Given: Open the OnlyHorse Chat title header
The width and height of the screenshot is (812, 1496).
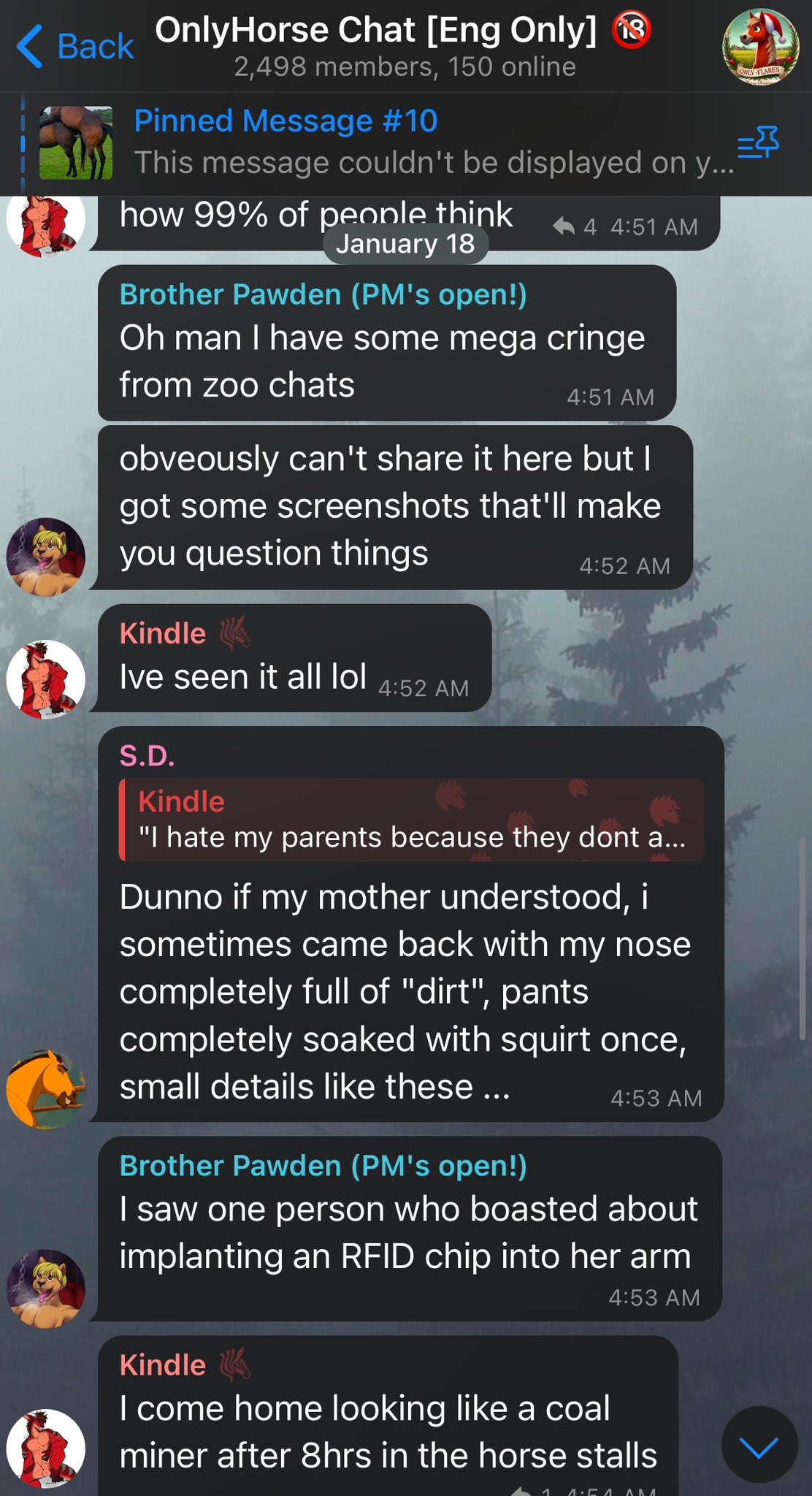Looking at the screenshot, I should point(377,31).
